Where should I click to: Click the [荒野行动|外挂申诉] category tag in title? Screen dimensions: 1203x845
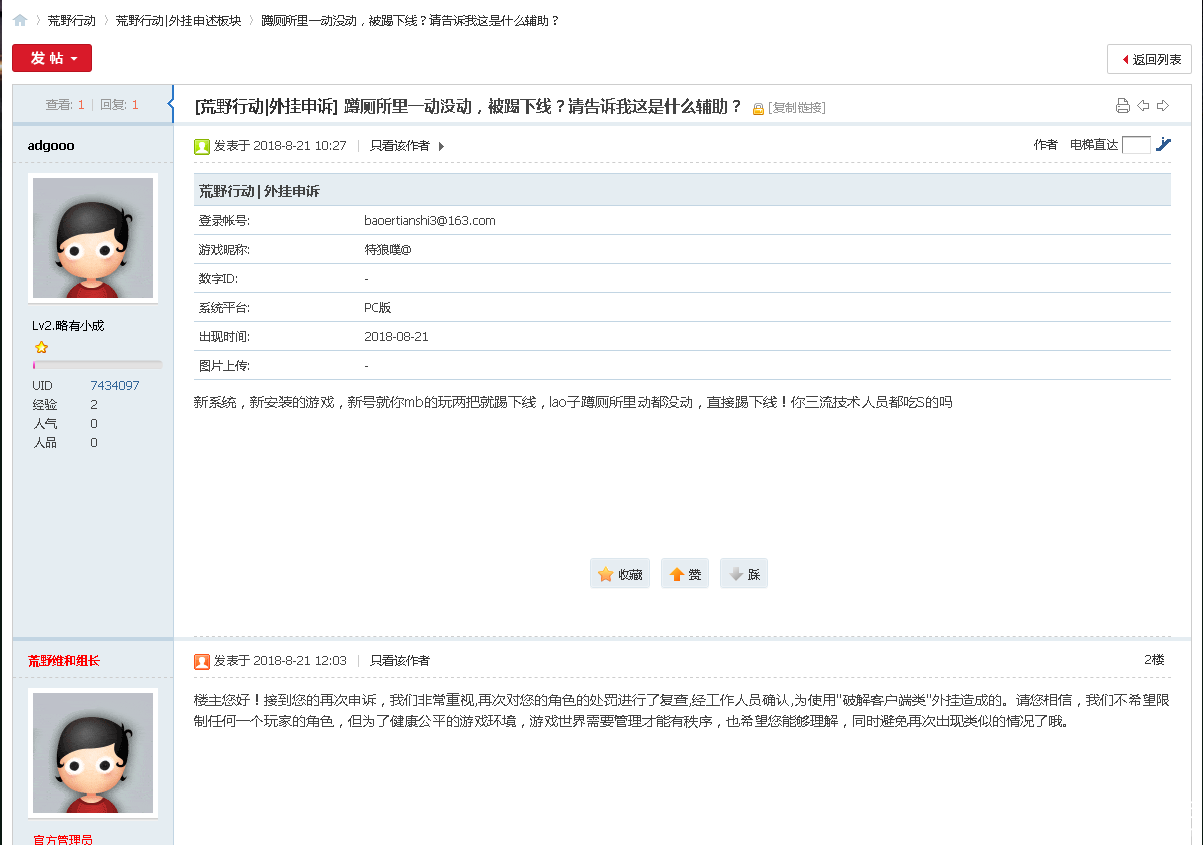pyautogui.click(x=266, y=106)
